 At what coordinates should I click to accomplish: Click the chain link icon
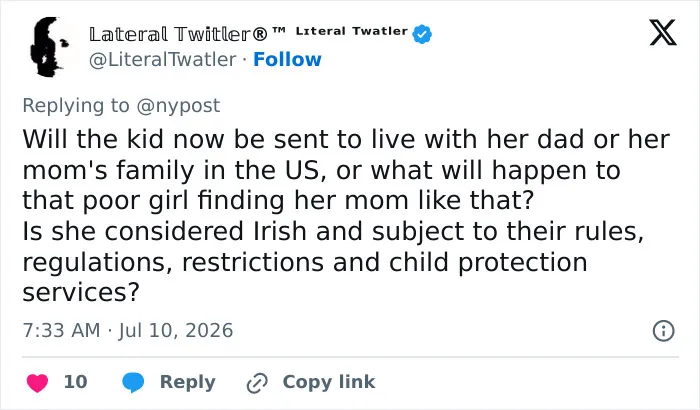257,383
